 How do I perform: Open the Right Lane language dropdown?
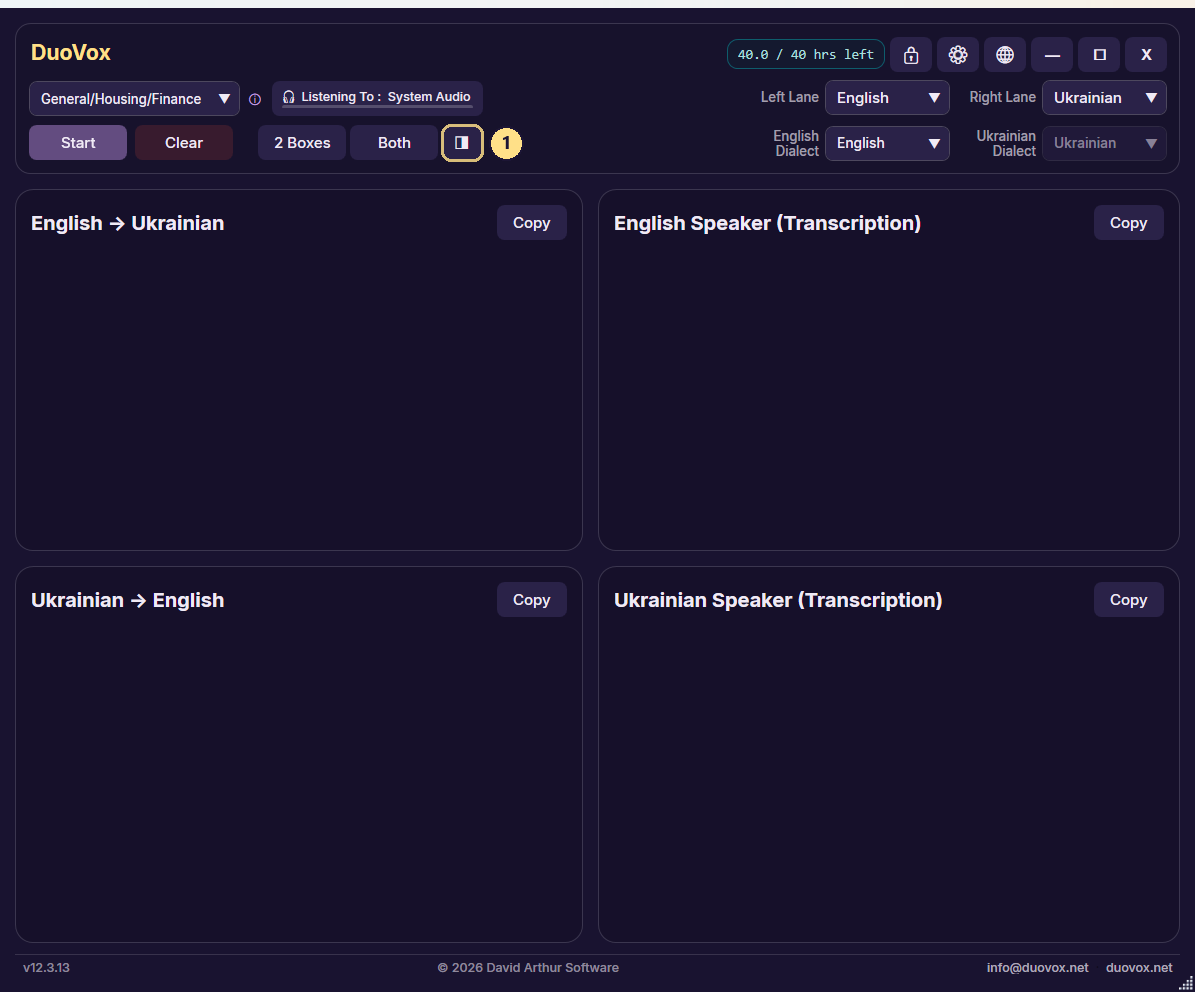coord(1104,98)
